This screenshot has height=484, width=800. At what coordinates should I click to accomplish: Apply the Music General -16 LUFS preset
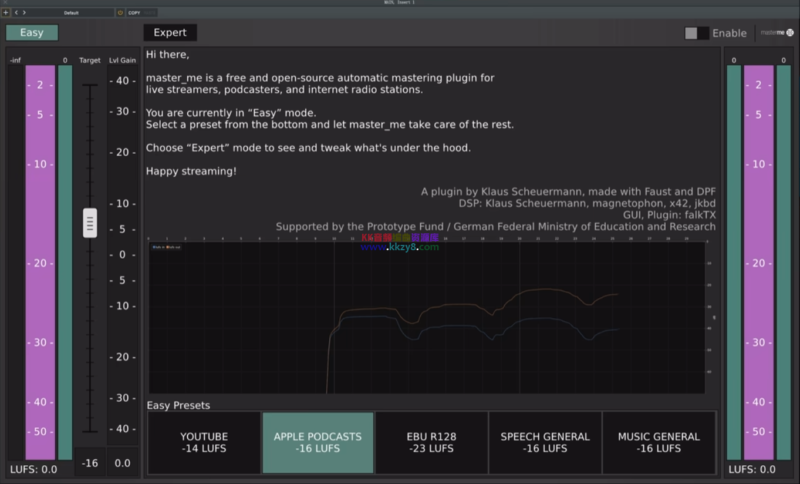pos(659,442)
